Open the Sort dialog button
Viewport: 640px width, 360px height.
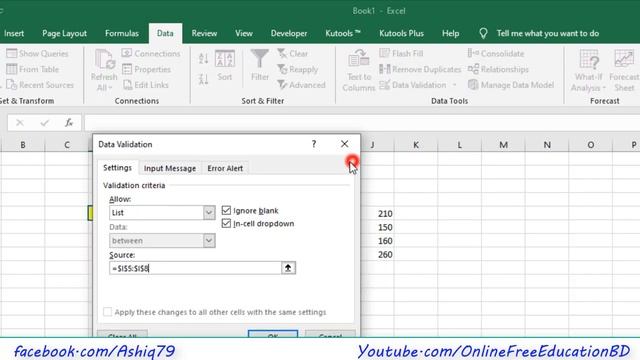point(224,65)
